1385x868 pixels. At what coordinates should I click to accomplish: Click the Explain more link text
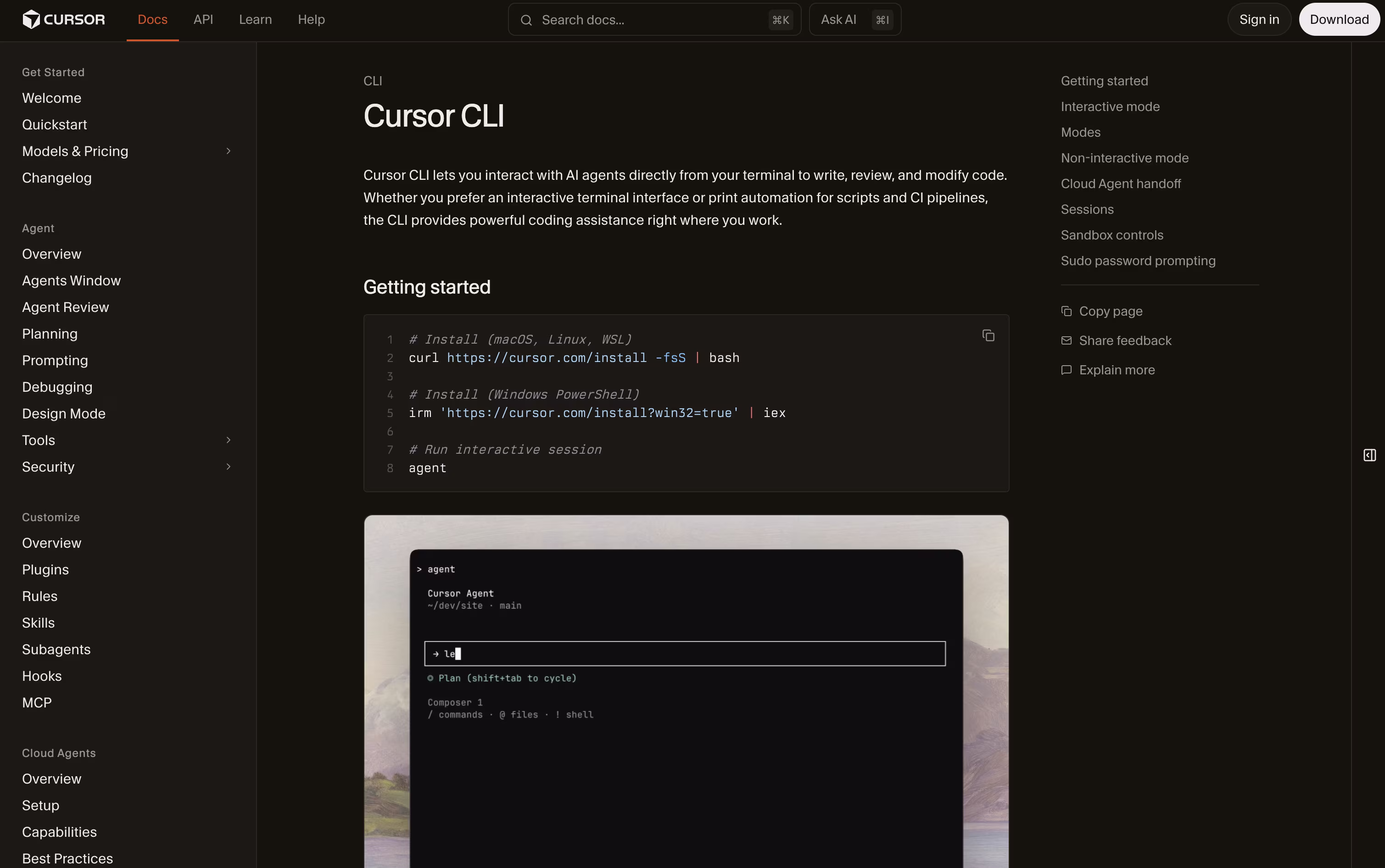pos(1117,370)
